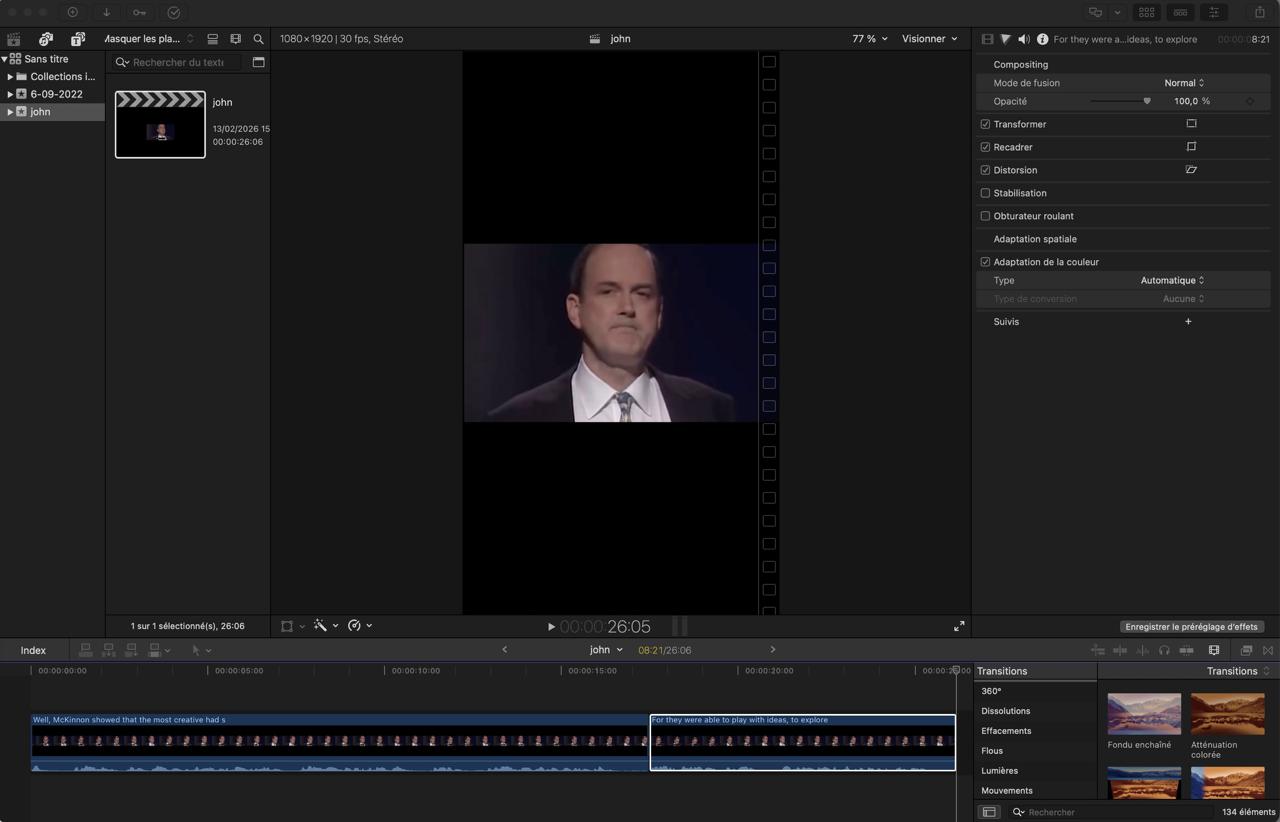1280x822 pixels.
Task: Open the Photos and Audio sidebar icon
Action: 46,38
